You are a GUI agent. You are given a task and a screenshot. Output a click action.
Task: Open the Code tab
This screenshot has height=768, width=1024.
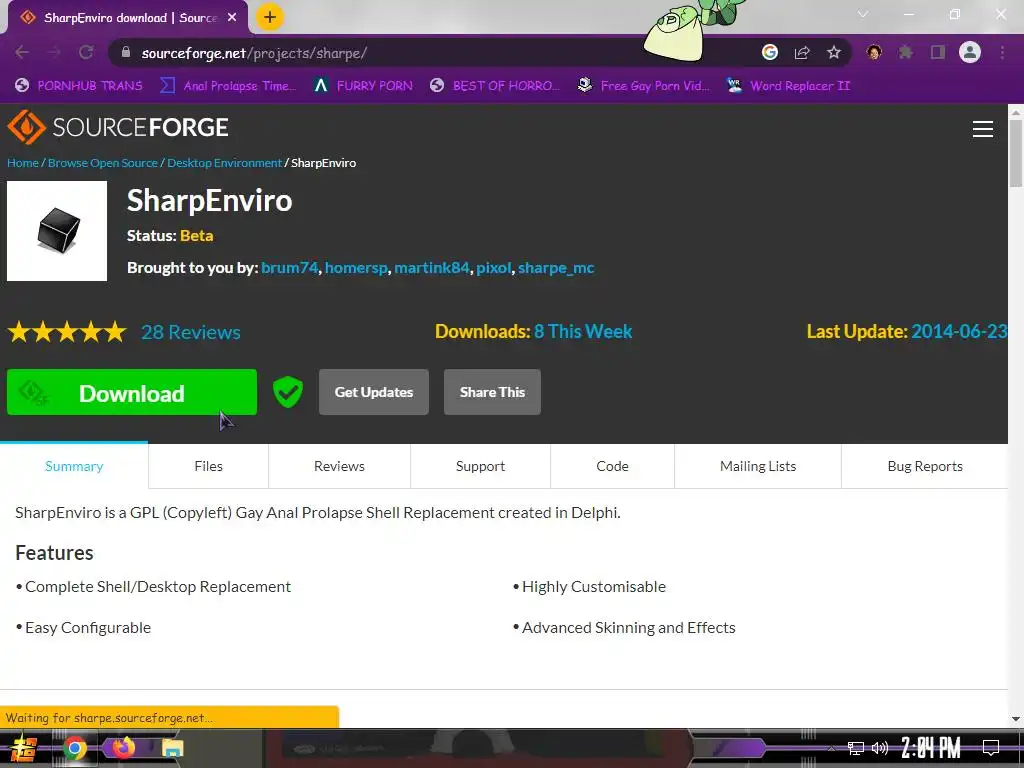click(612, 466)
